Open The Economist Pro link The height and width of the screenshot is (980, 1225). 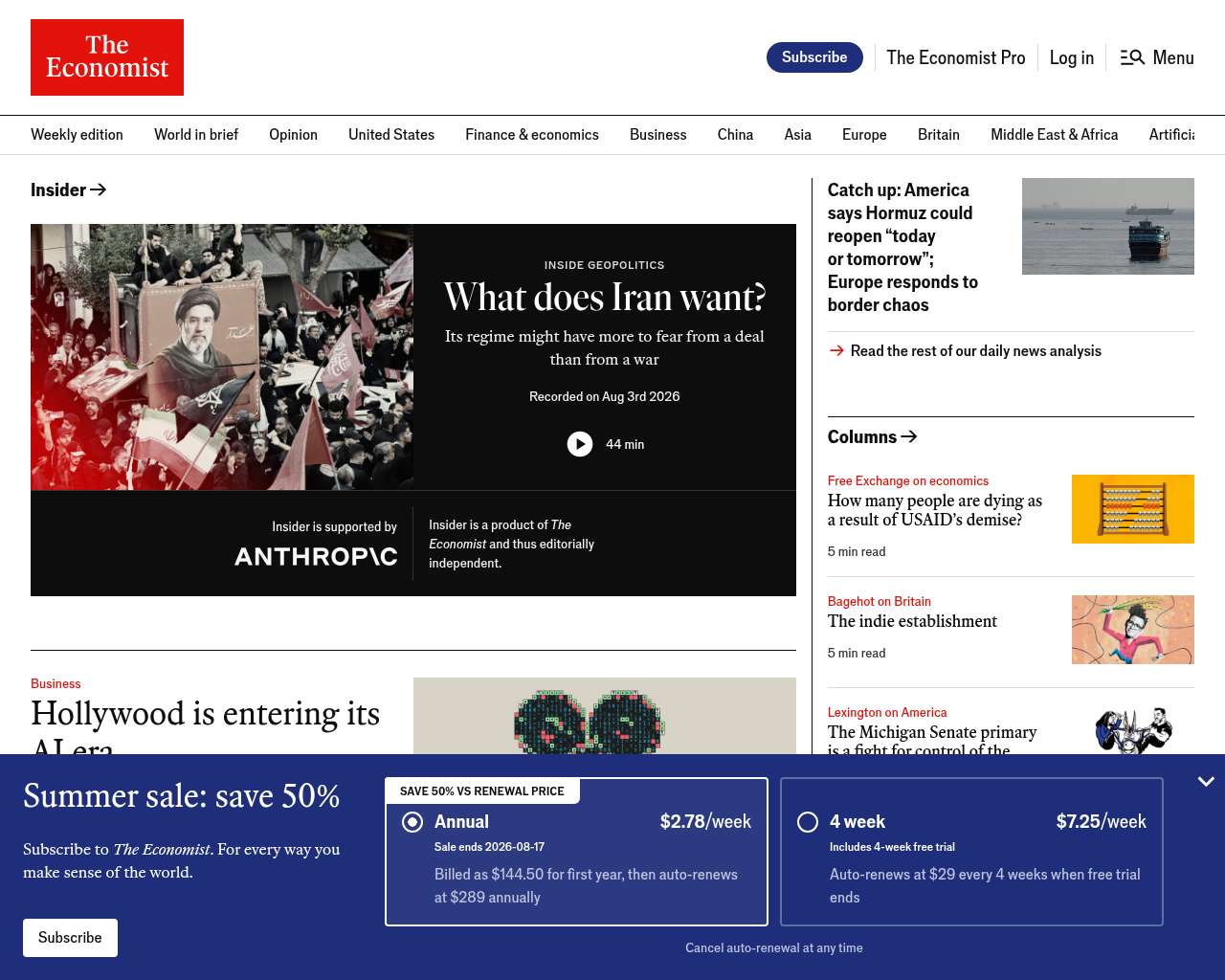pyautogui.click(x=956, y=57)
